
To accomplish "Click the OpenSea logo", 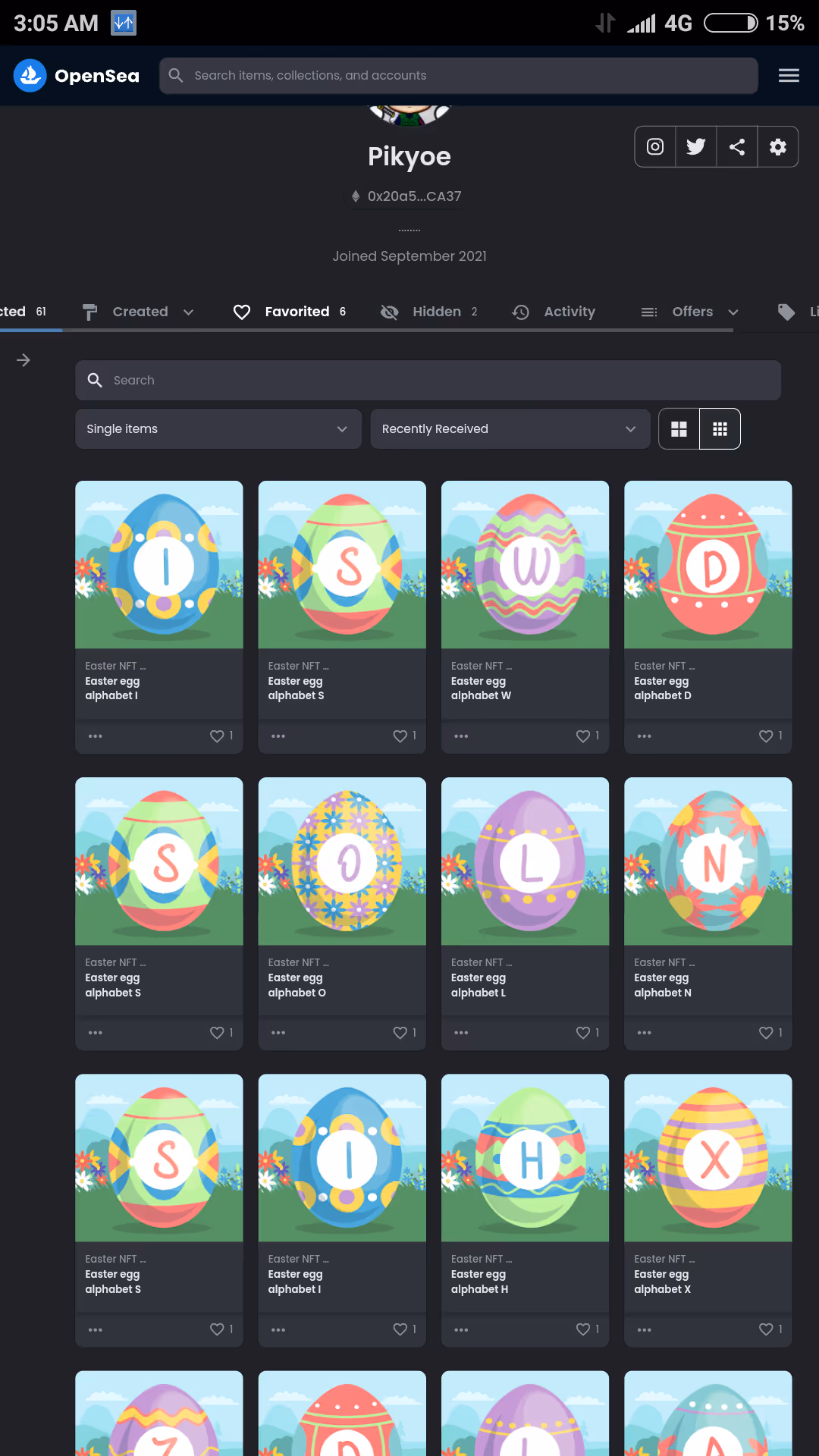I will click(77, 76).
